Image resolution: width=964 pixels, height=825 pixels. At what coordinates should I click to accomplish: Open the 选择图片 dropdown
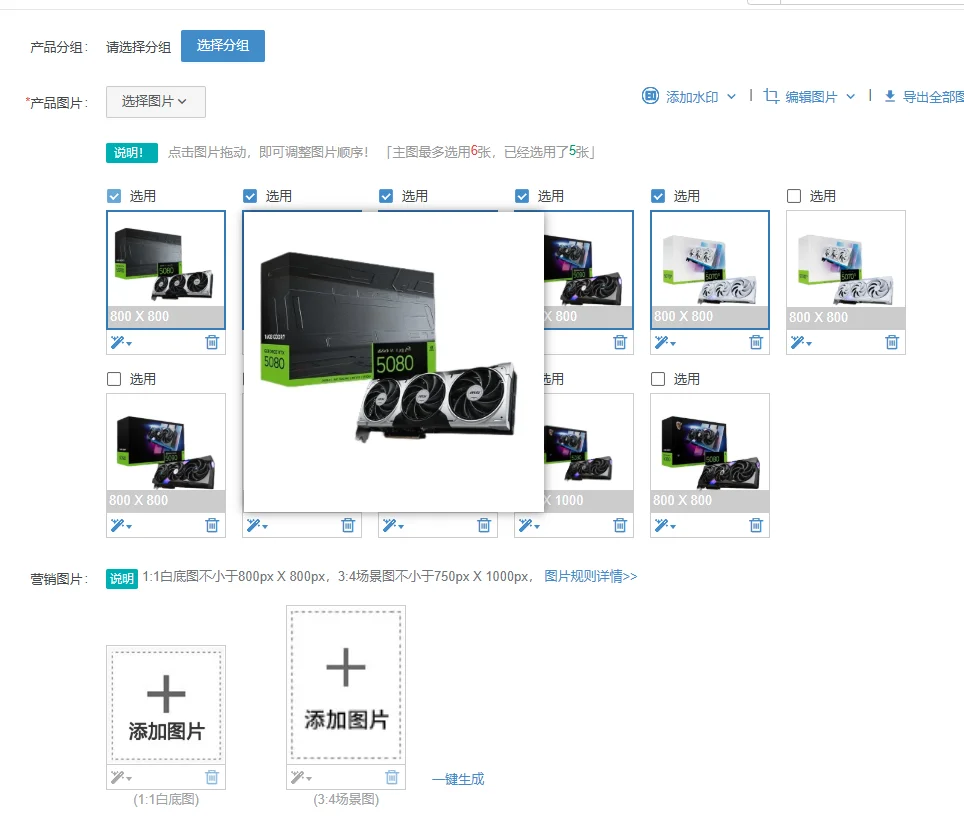156,101
